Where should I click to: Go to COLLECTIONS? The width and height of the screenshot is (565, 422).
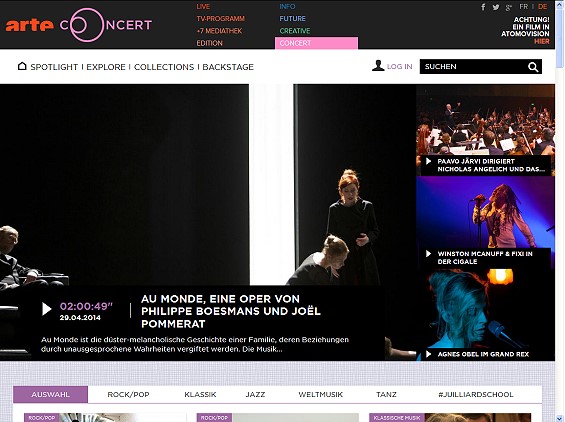click(164, 67)
